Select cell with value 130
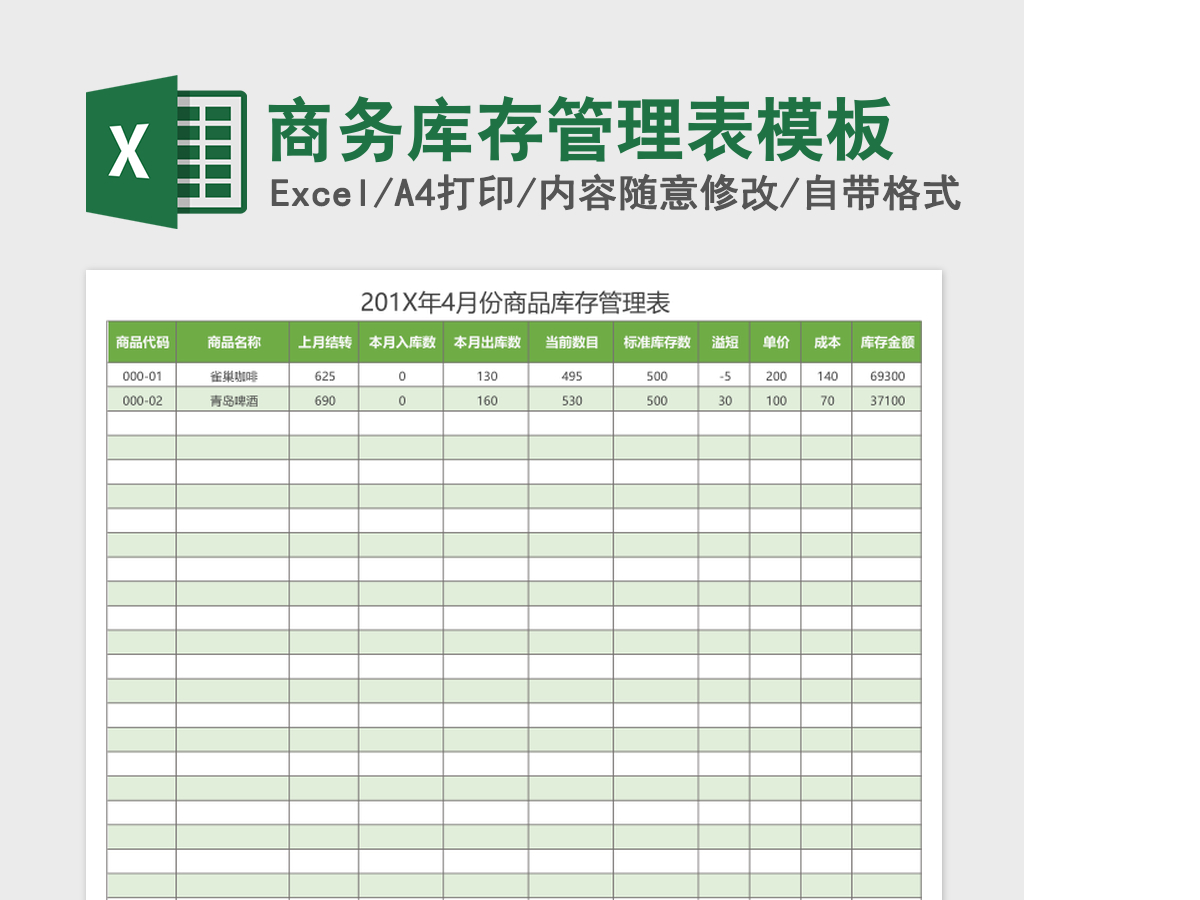1200x900 pixels. [487, 376]
